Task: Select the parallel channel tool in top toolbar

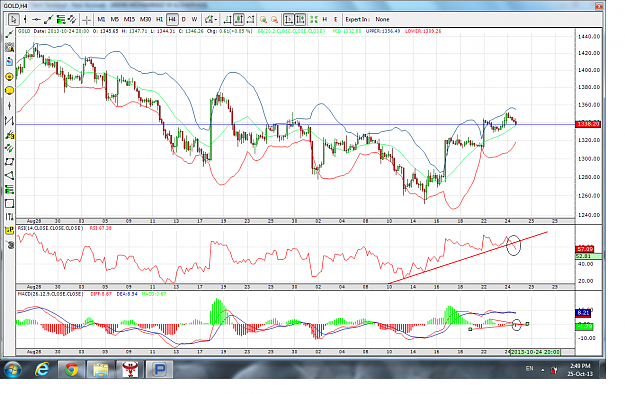Action: coord(72,19)
